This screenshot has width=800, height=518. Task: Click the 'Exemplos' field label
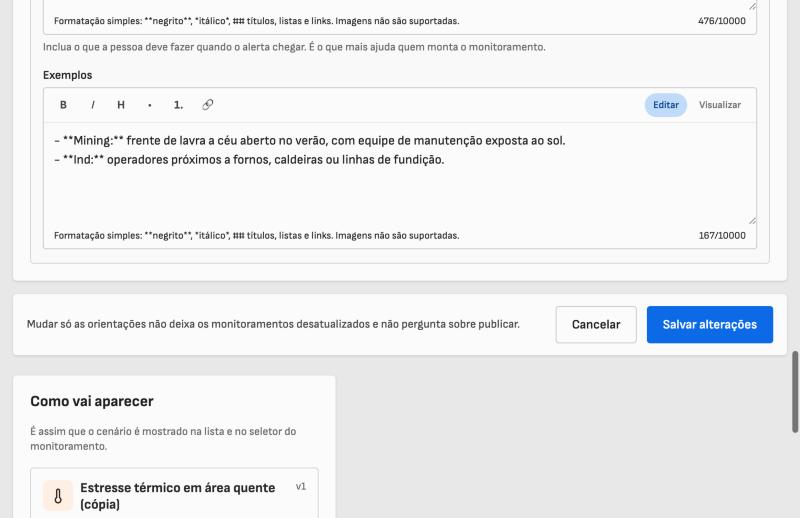[x=67, y=75]
